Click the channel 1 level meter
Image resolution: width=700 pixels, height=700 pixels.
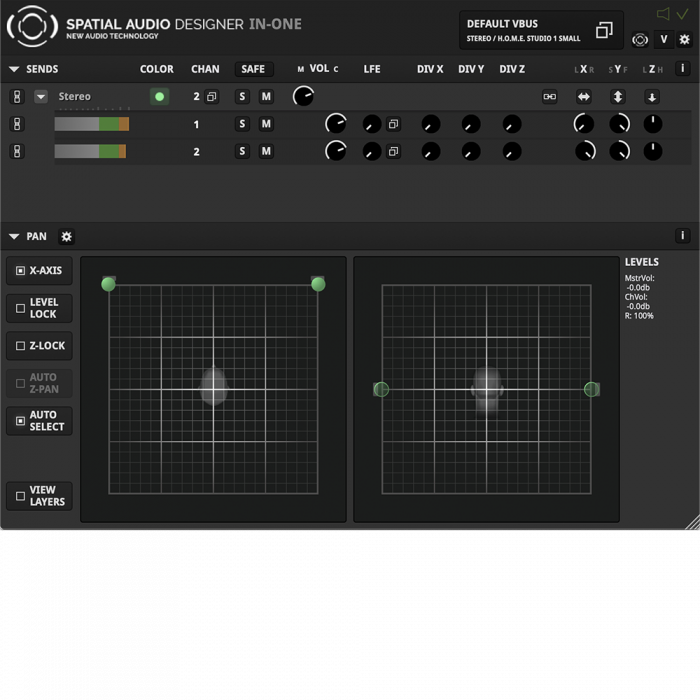92,124
